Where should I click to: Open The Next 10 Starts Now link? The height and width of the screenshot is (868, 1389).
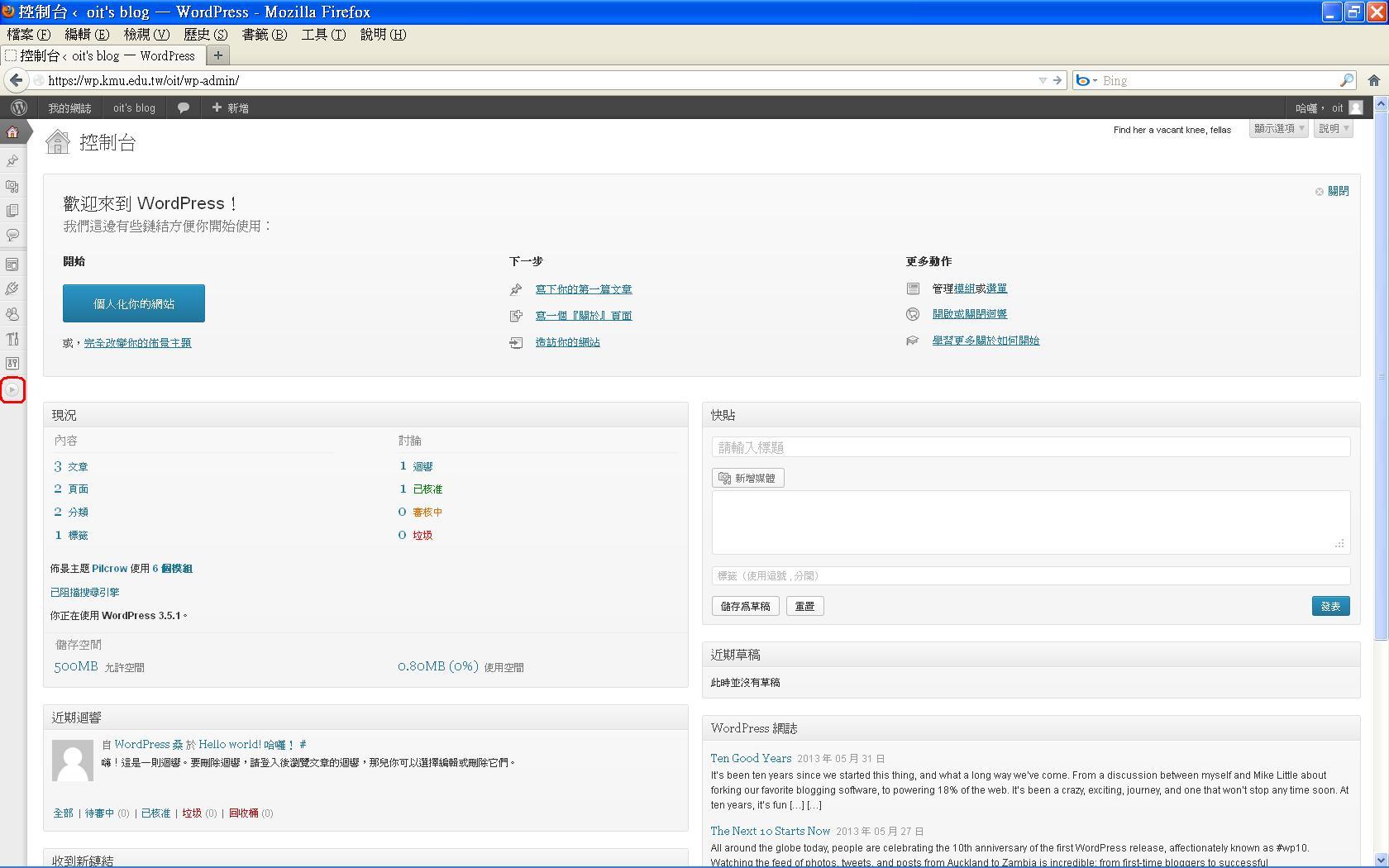770,831
